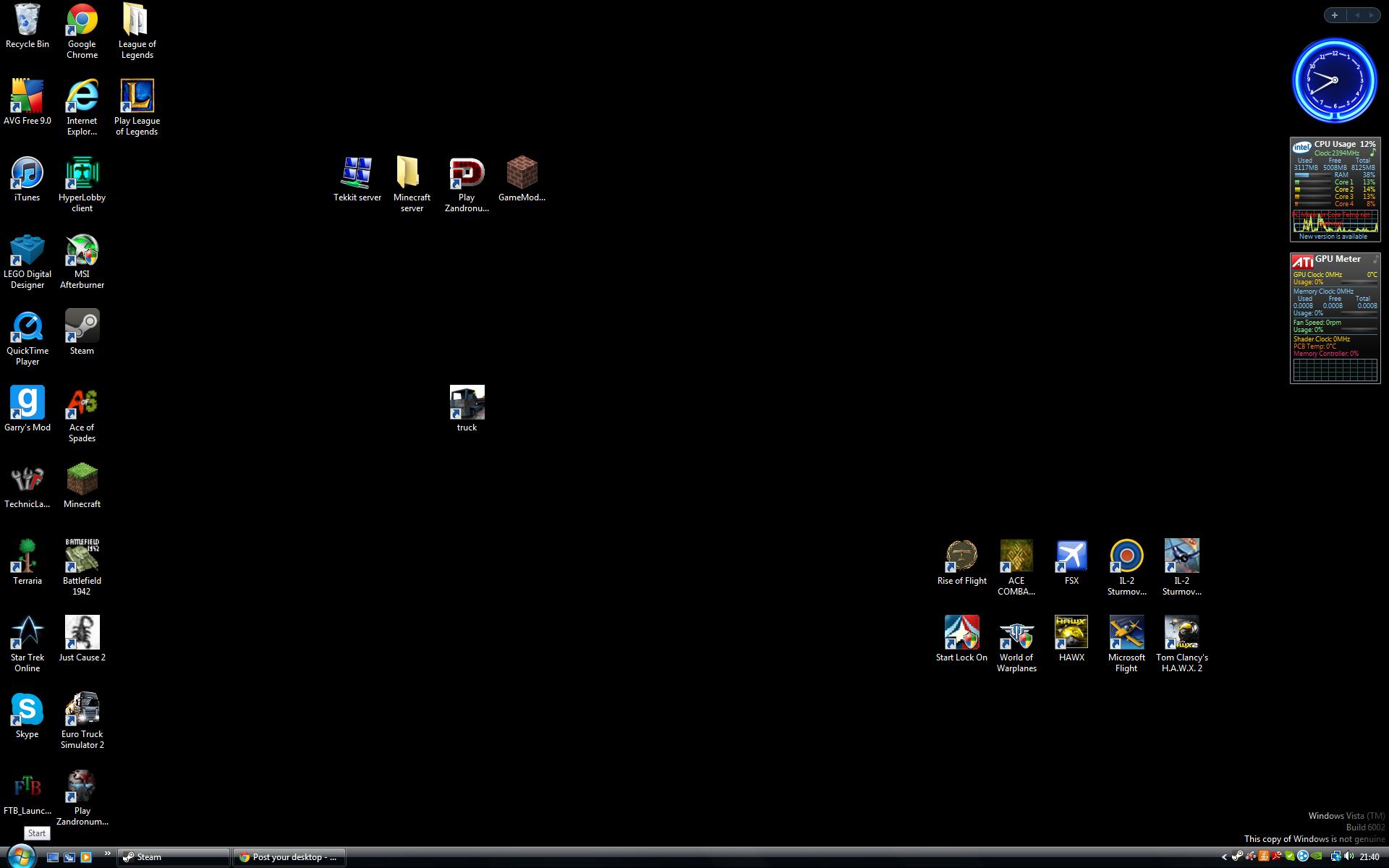Open the Terraria shortcut
This screenshot has height=868, width=1389.
point(27,563)
